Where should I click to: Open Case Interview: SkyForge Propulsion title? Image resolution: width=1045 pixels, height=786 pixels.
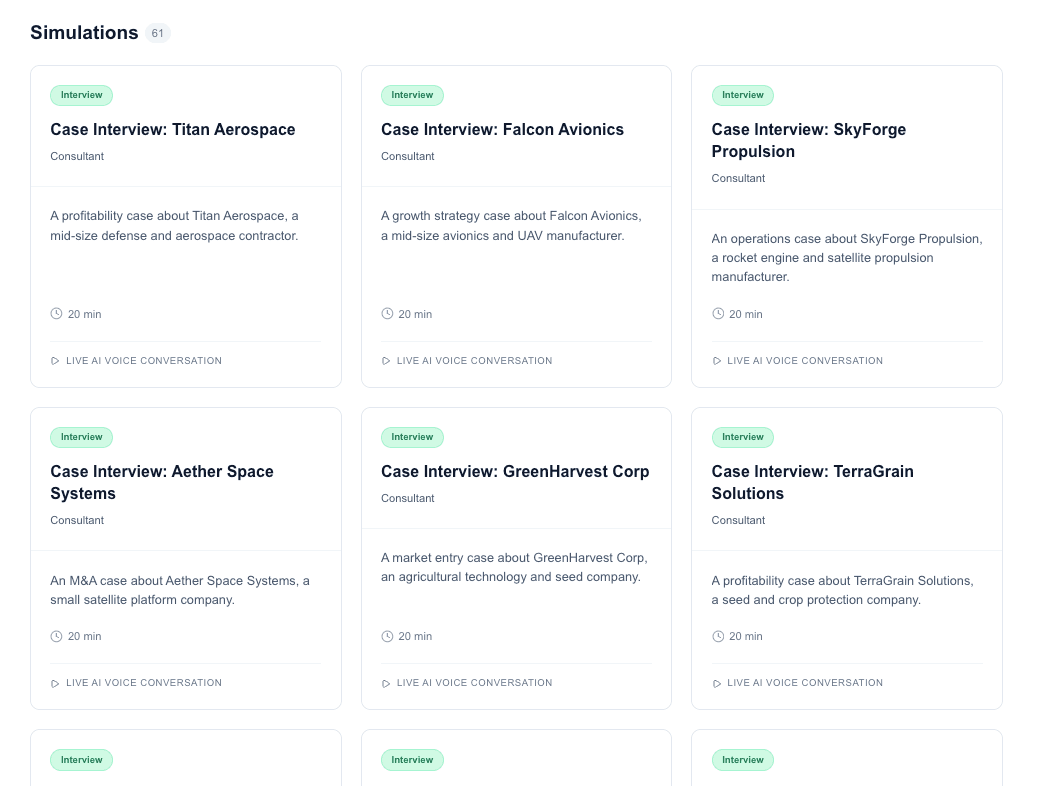[808, 141]
